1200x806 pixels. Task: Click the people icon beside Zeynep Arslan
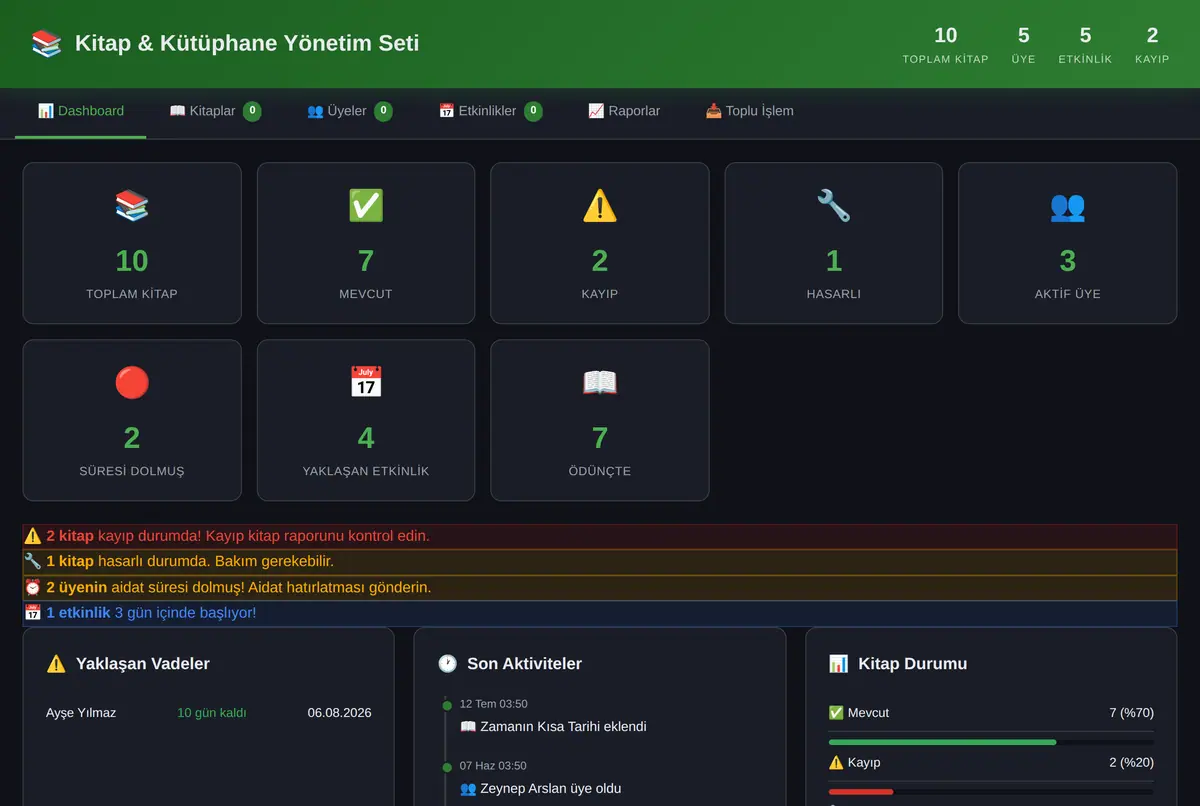[x=468, y=789]
